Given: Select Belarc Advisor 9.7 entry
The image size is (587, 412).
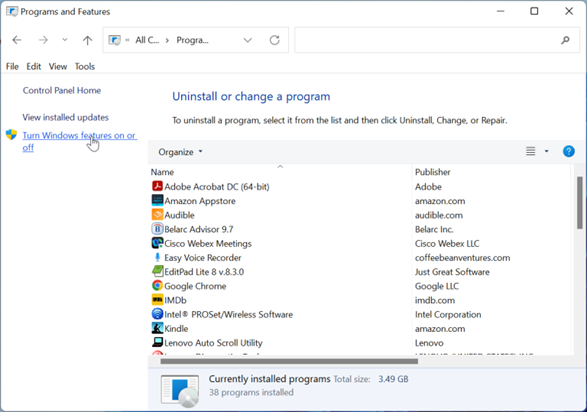Looking at the screenshot, I should coord(199,229).
